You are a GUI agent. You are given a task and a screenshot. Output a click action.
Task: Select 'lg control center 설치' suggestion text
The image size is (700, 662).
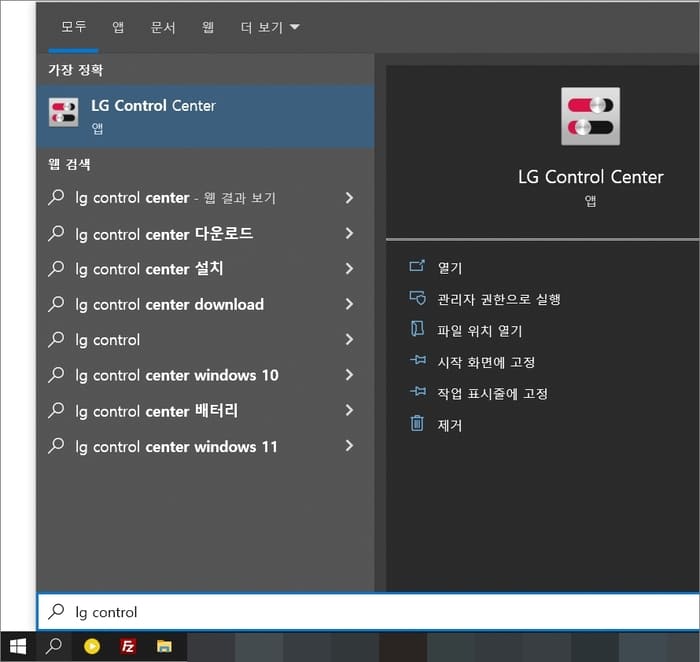149,269
